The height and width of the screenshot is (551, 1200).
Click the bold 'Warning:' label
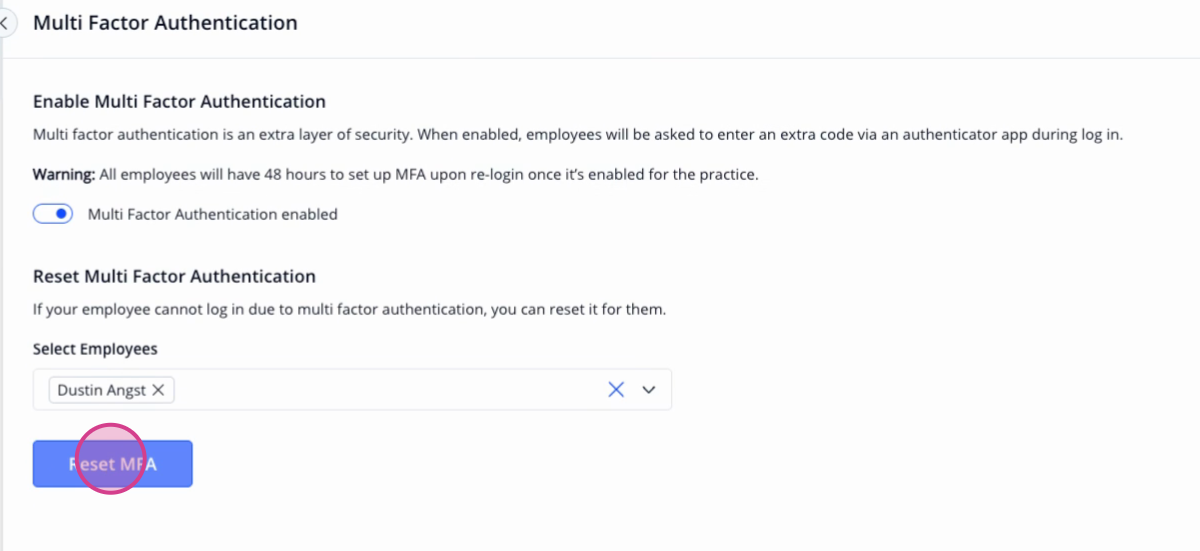coord(64,174)
